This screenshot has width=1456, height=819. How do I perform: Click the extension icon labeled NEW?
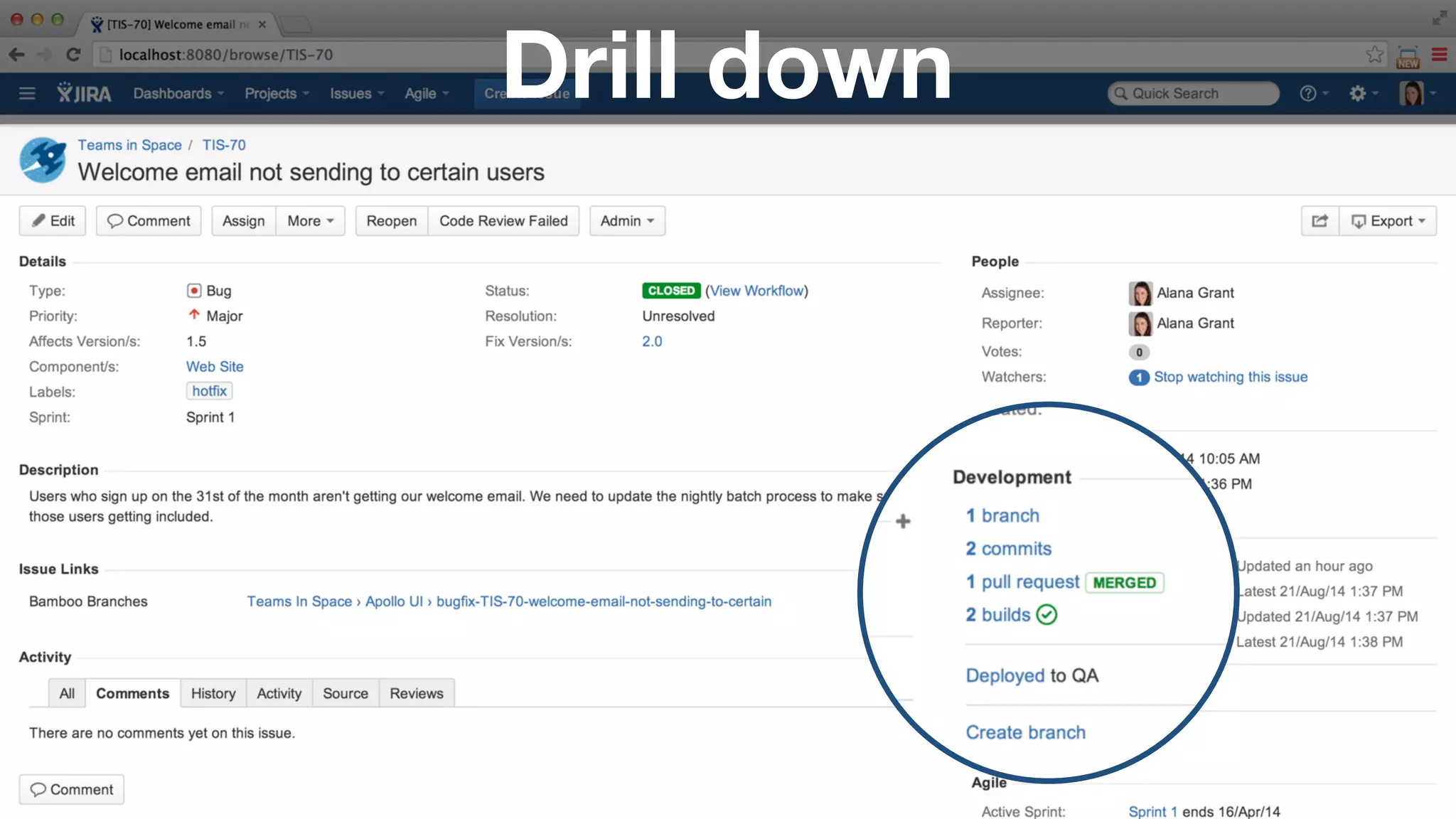[1408, 57]
